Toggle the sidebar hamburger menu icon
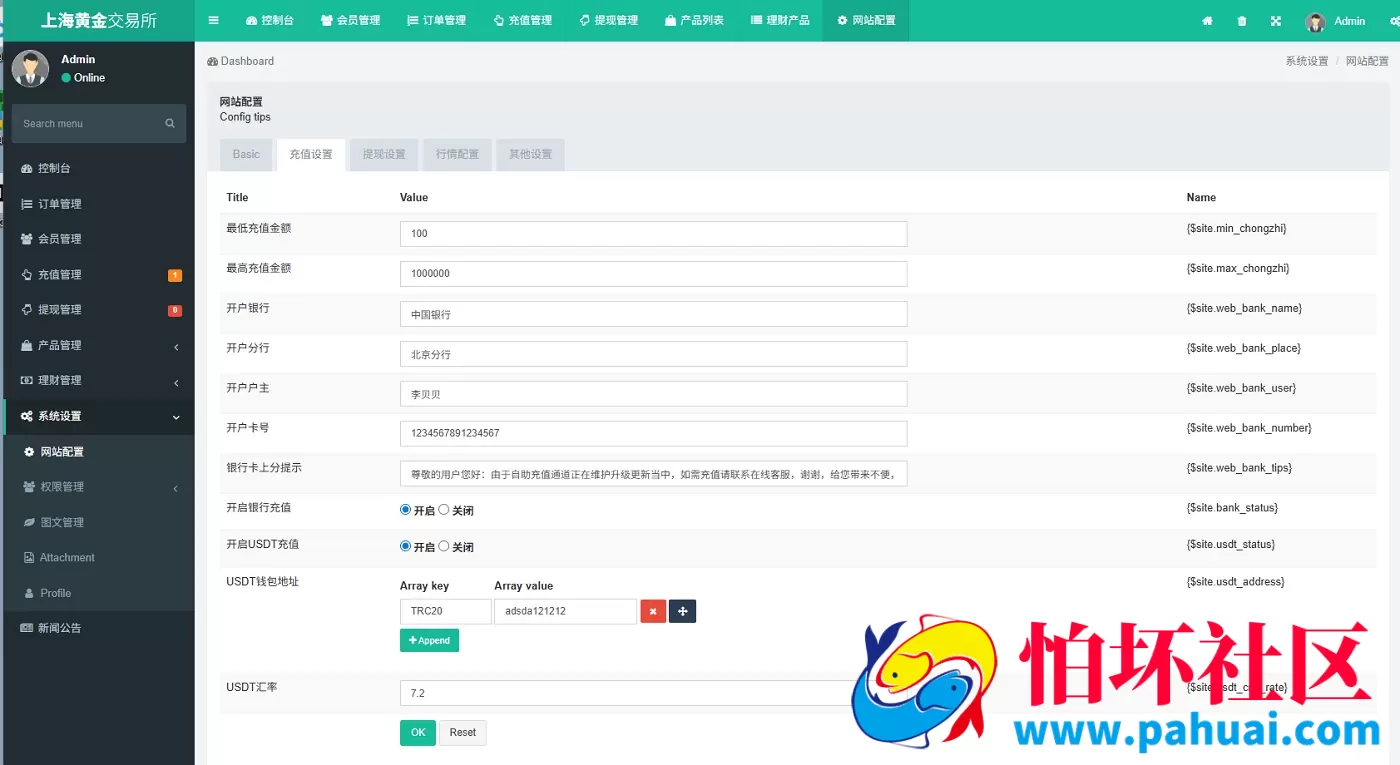The width and height of the screenshot is (1400, 765). point(213,20)
